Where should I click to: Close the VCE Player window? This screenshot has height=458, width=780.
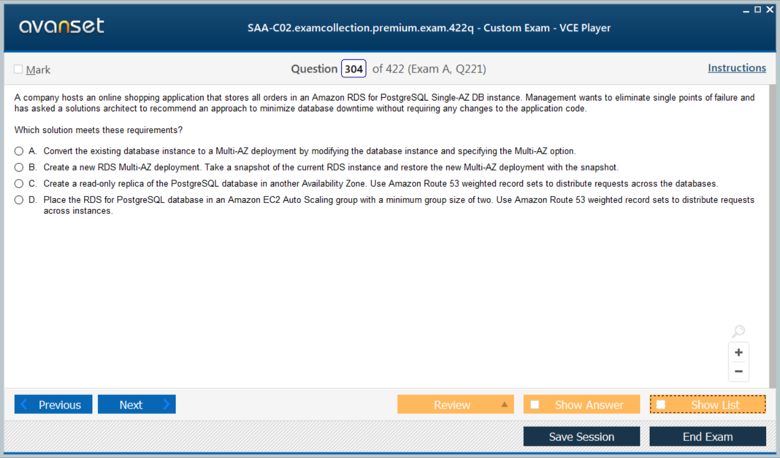click(770, 9)
